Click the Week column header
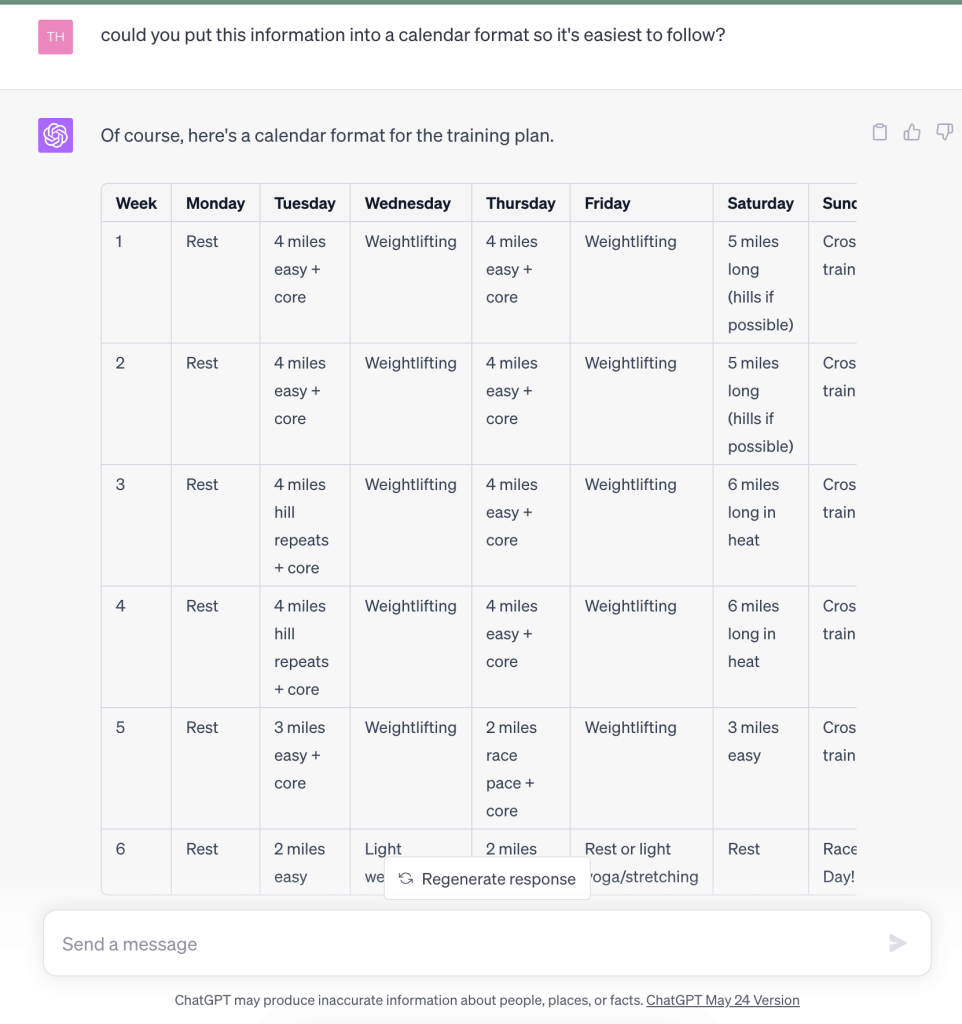The width and height of the screenshot is (962, 1024). (136, 203)
